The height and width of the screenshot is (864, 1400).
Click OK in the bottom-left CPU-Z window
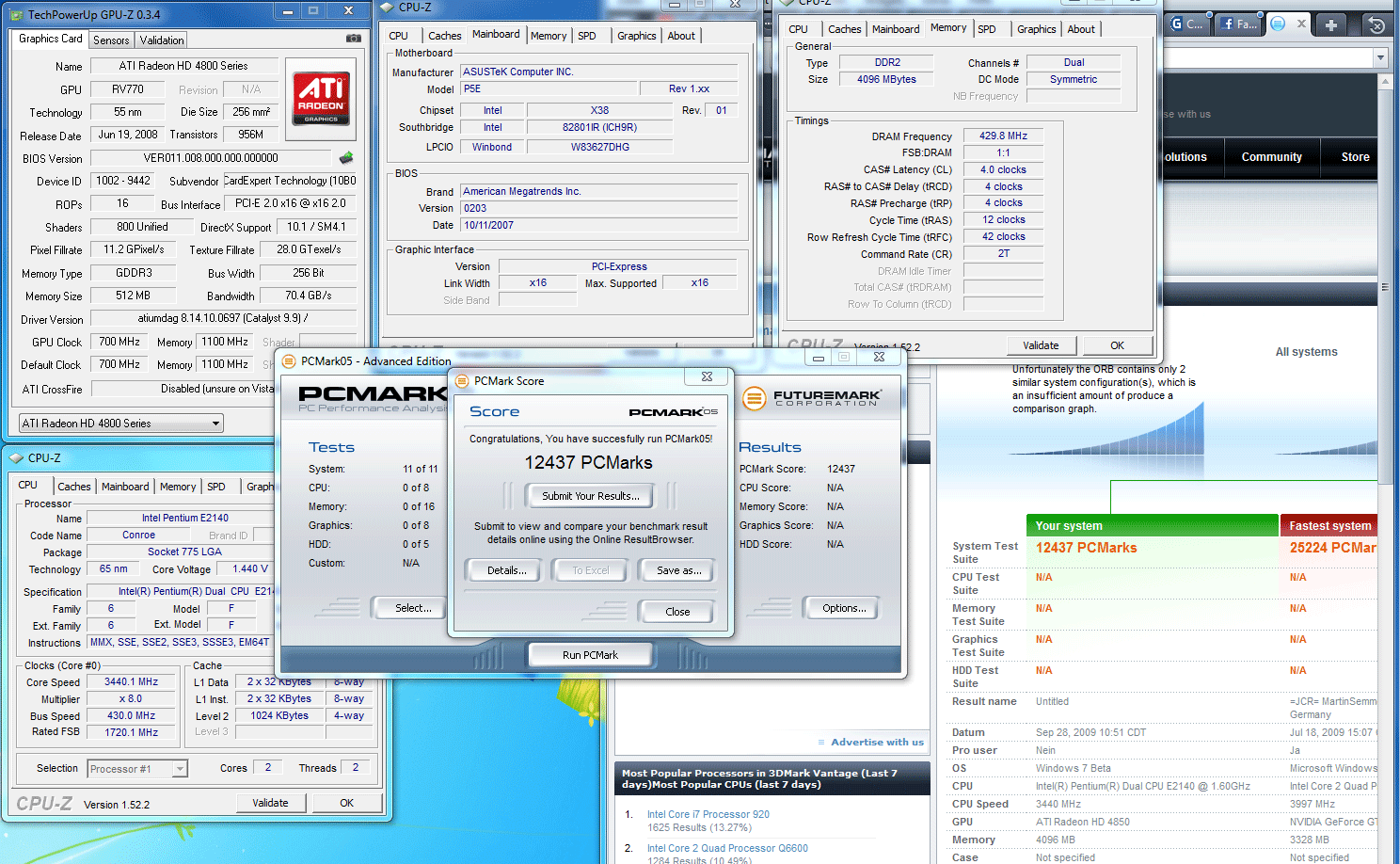[347, 803]
